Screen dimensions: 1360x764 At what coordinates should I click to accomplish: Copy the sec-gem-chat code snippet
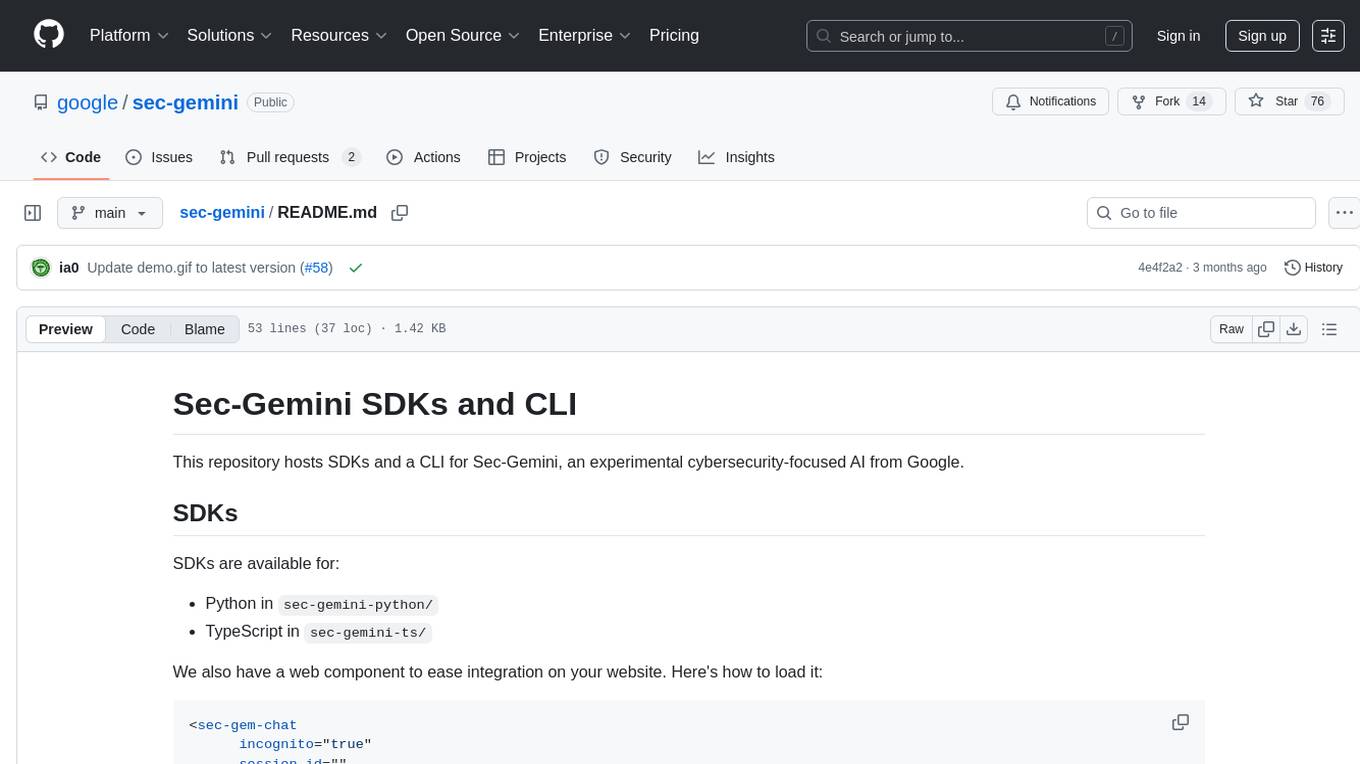click(x=1180, y=722)
